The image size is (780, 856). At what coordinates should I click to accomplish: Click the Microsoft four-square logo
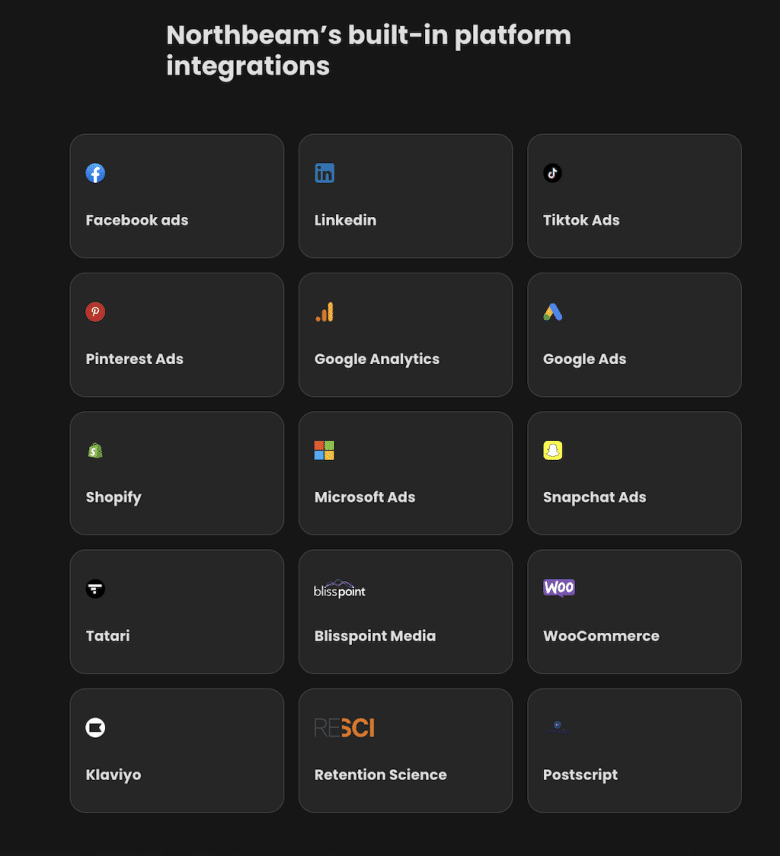pos(324,450)
